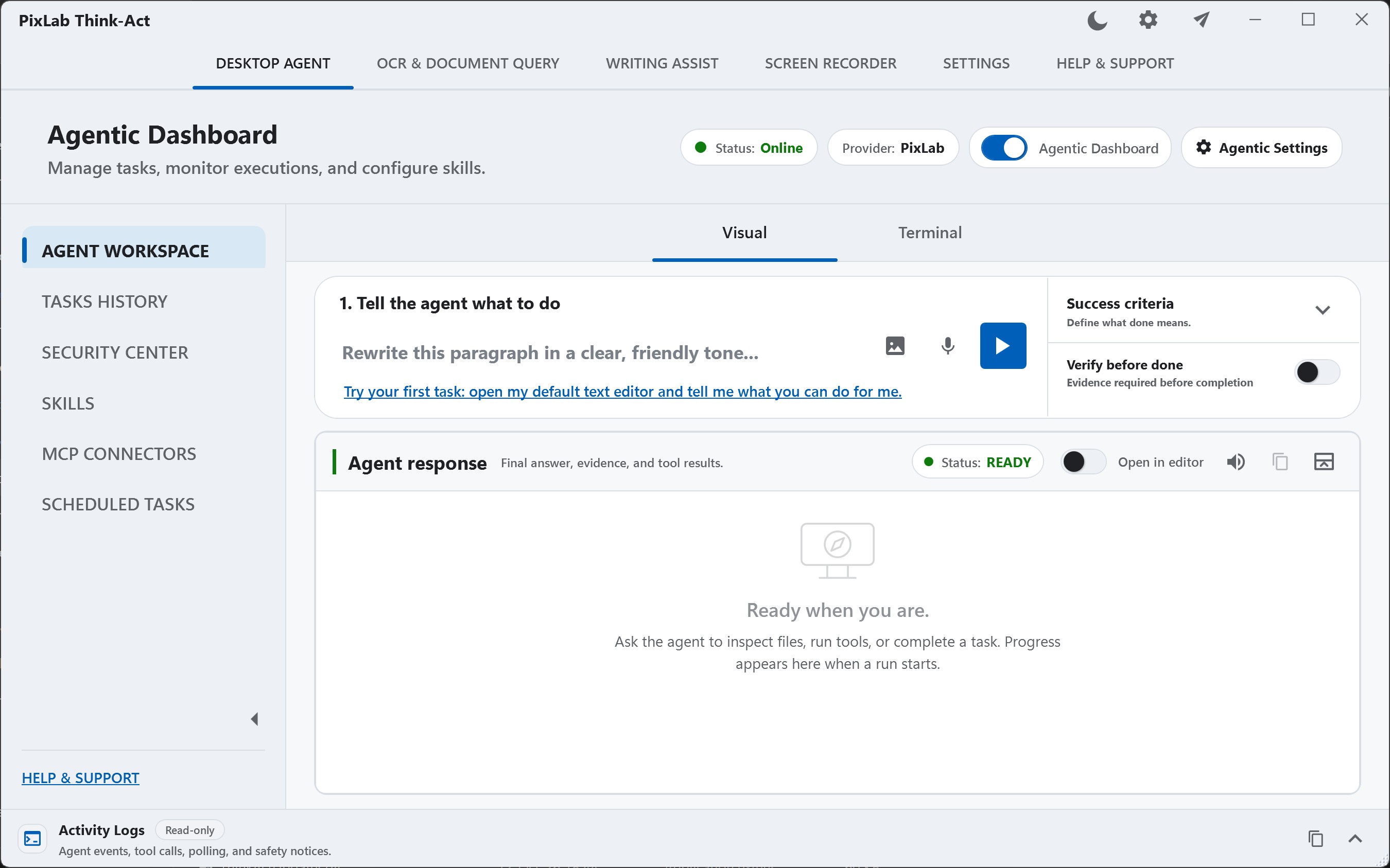1390x868 pixels.
Task: Open the agent response panel window icon
Action: (x=1324, y=462)
